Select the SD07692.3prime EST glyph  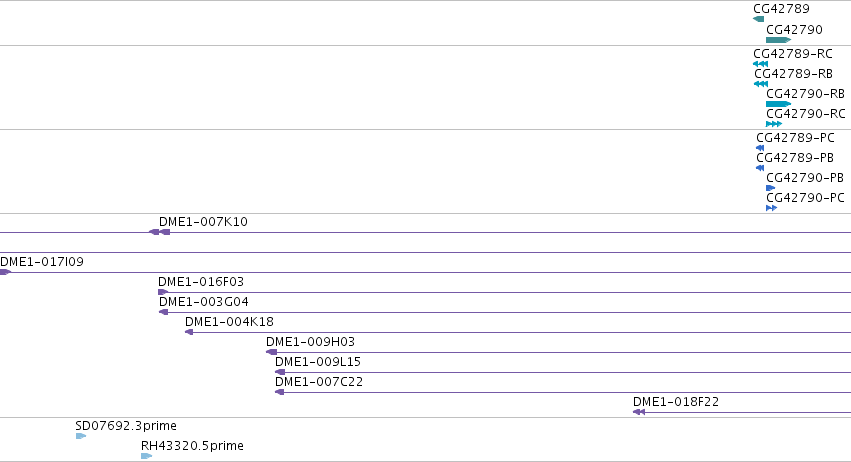(81, 436)
